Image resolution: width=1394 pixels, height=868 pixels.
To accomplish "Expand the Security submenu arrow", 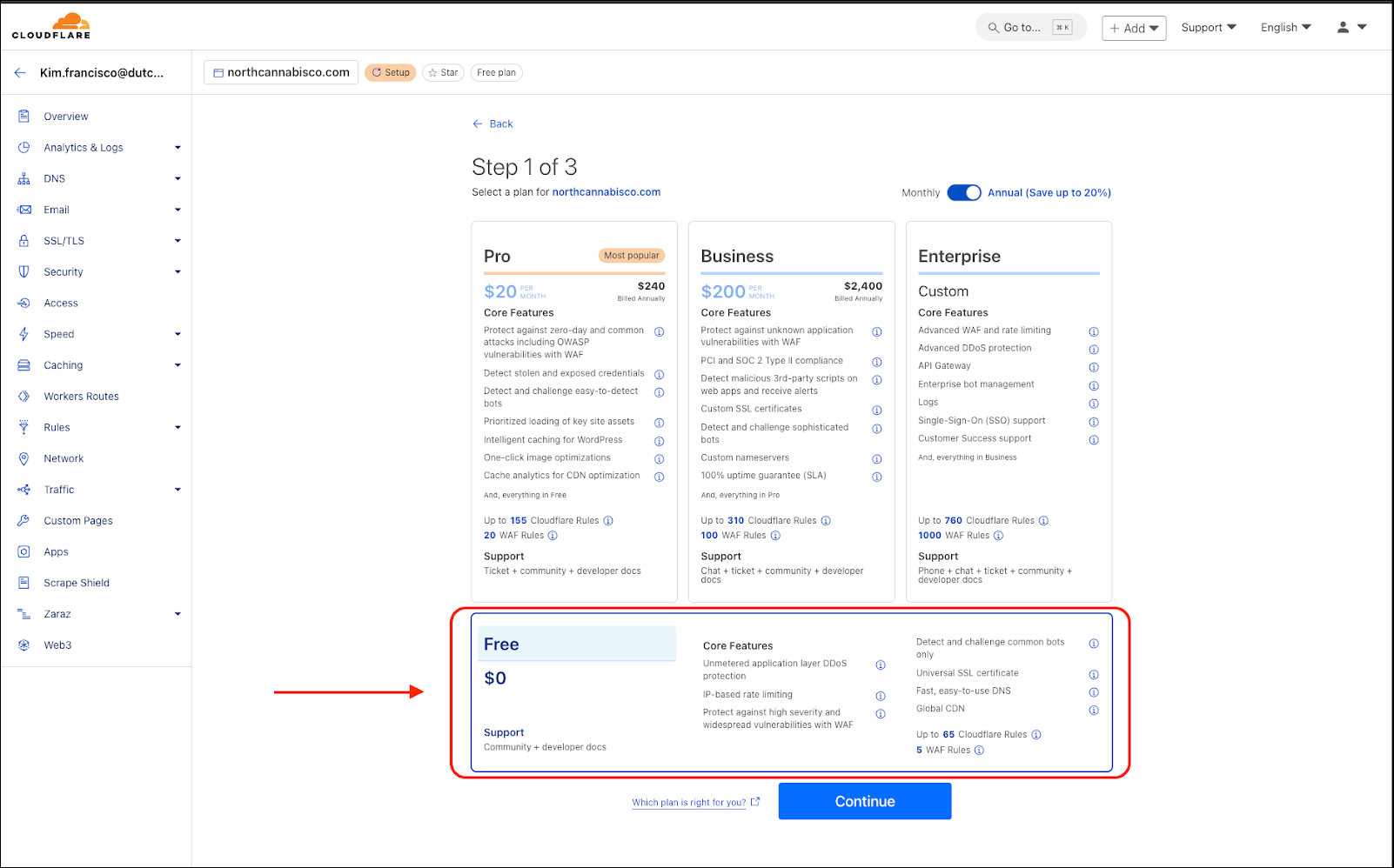I will pyautogui.click(x=178, y=272).
